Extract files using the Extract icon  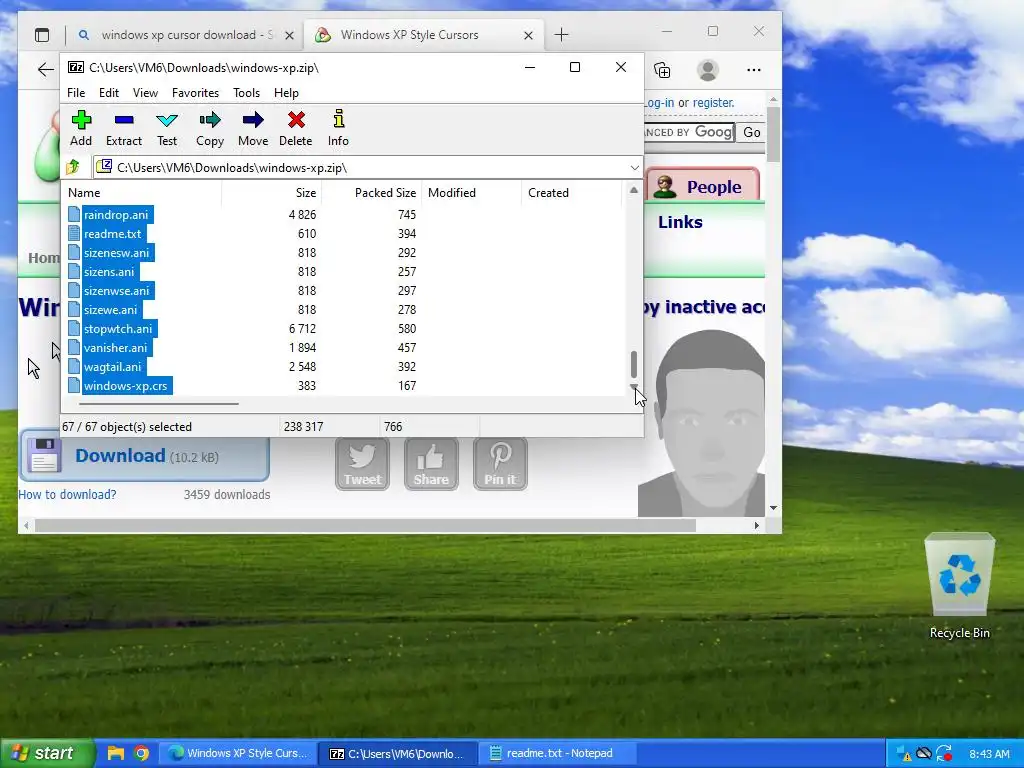(x=123, y=129)
